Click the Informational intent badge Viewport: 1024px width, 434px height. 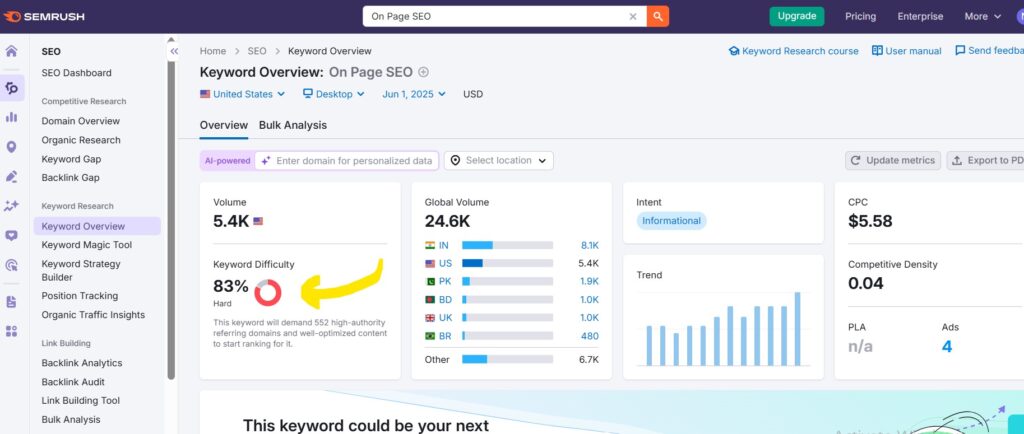671,221
